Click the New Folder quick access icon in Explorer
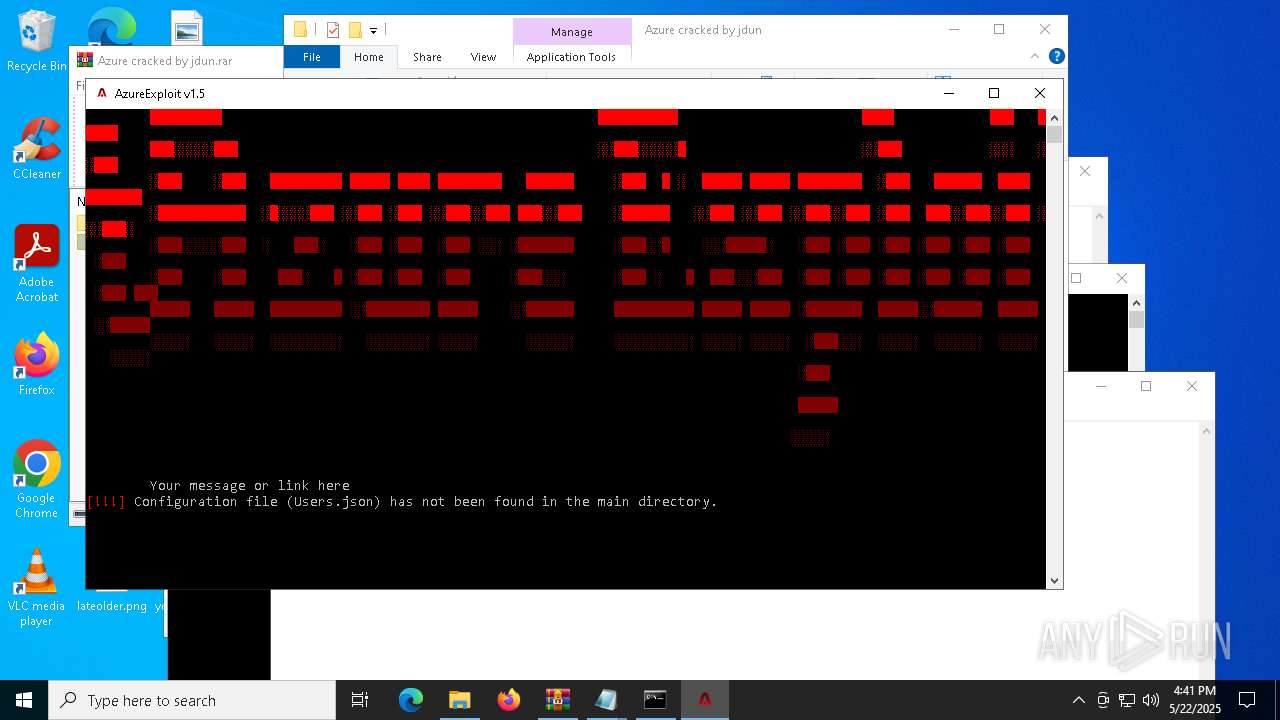 pos(355,30)
